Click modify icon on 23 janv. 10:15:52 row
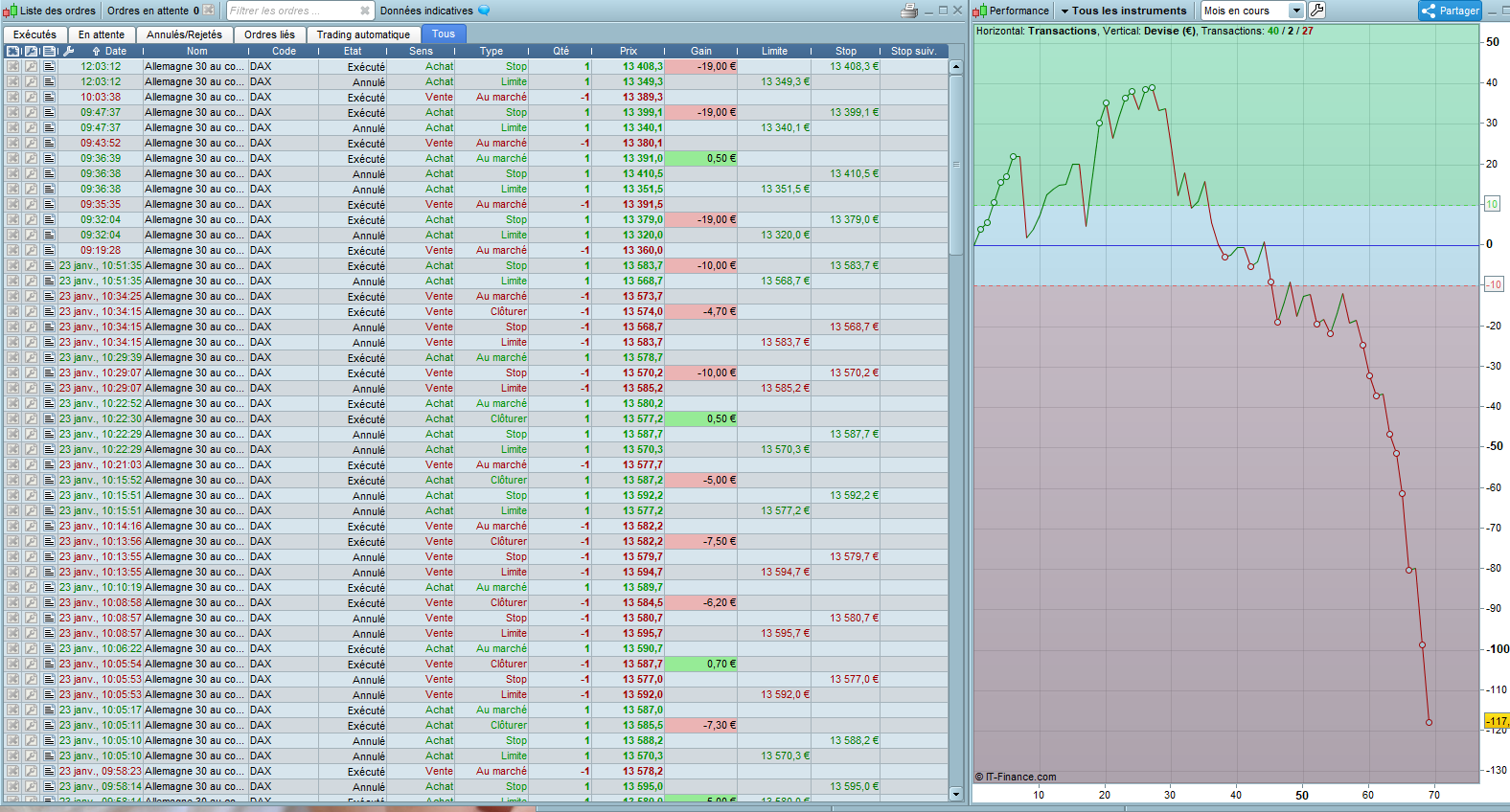The image size is (1510, 812). (x=31, y=480)
